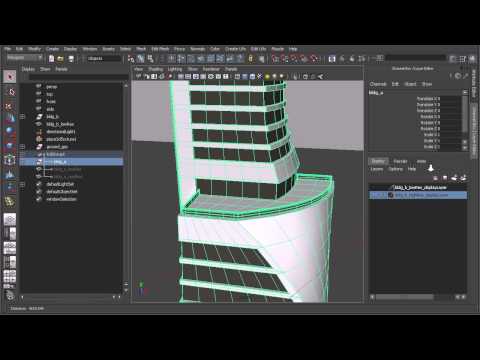Select the Soft Modification tool
This screenshot has height=360, width=480.
(10, 174)
